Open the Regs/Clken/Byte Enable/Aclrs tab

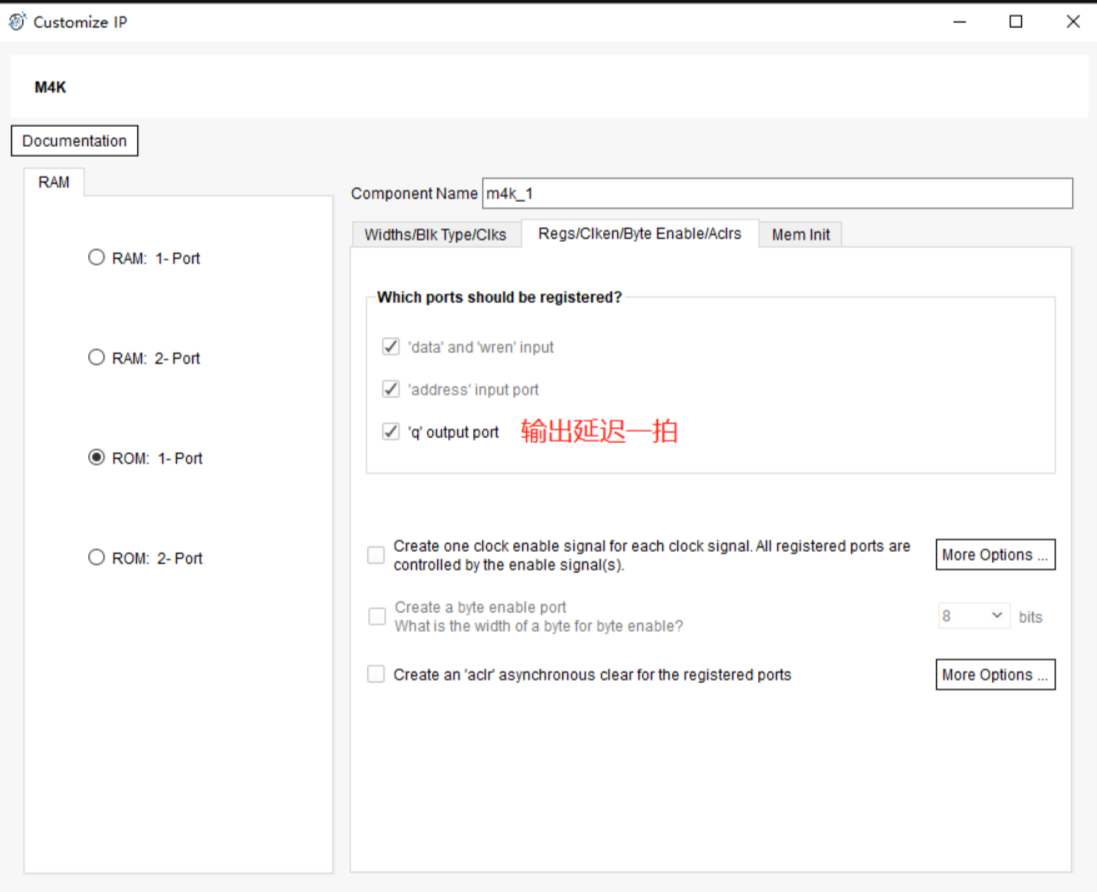tap(640, 234)
